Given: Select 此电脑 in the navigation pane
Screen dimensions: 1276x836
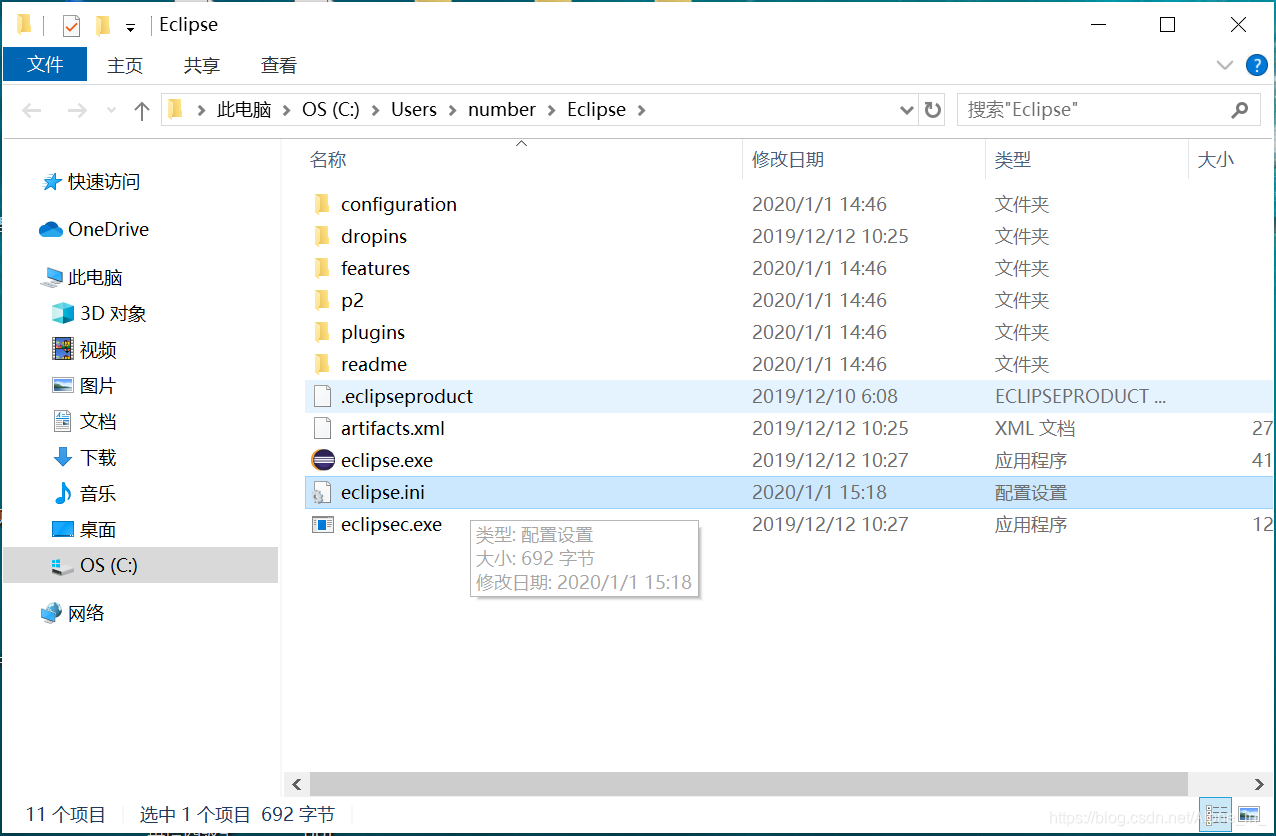Looking at the screenshot, I should point(96,278).
